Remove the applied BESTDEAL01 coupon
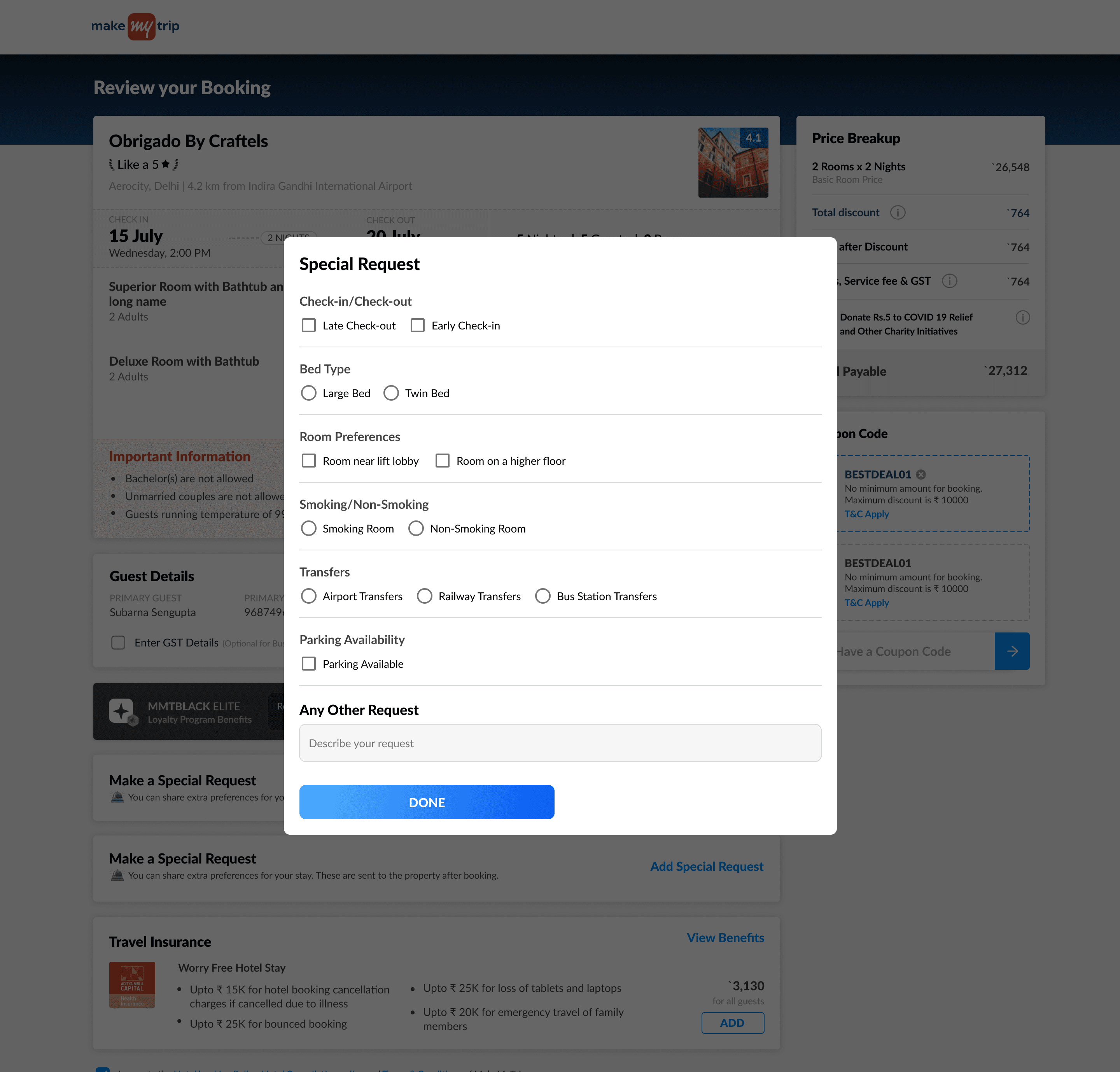 pyautogui.click(x=920, y=474)
